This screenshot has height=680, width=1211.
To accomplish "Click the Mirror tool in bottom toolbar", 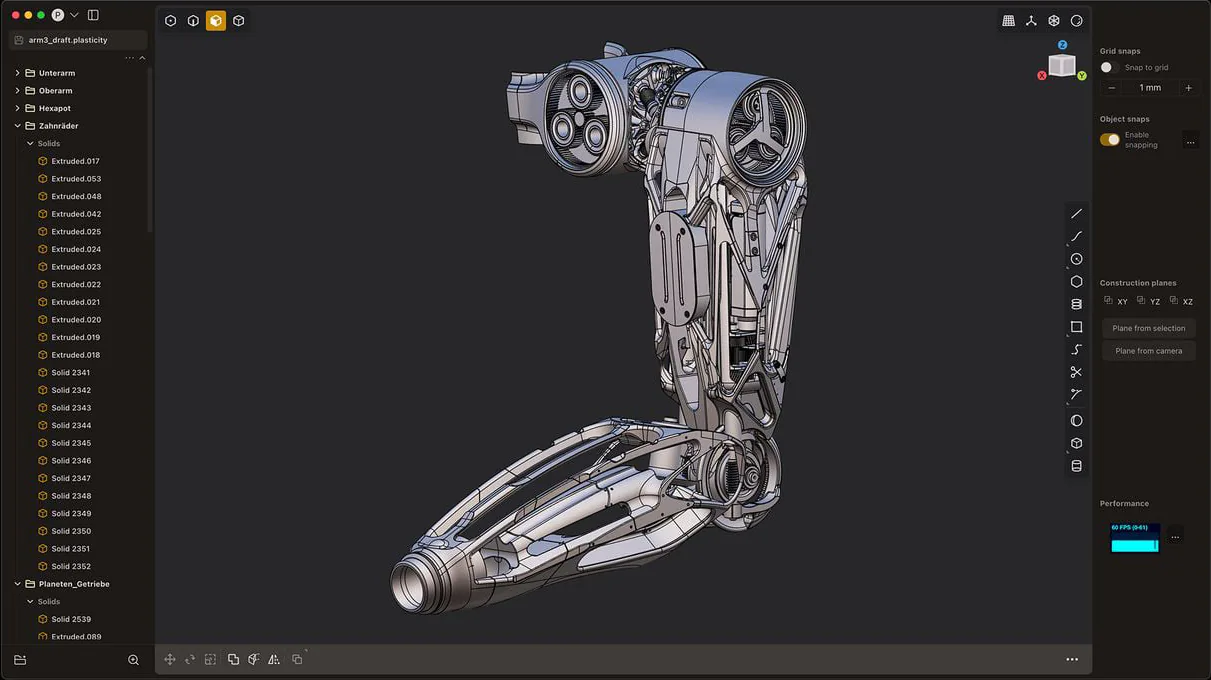I will point(274,659).
